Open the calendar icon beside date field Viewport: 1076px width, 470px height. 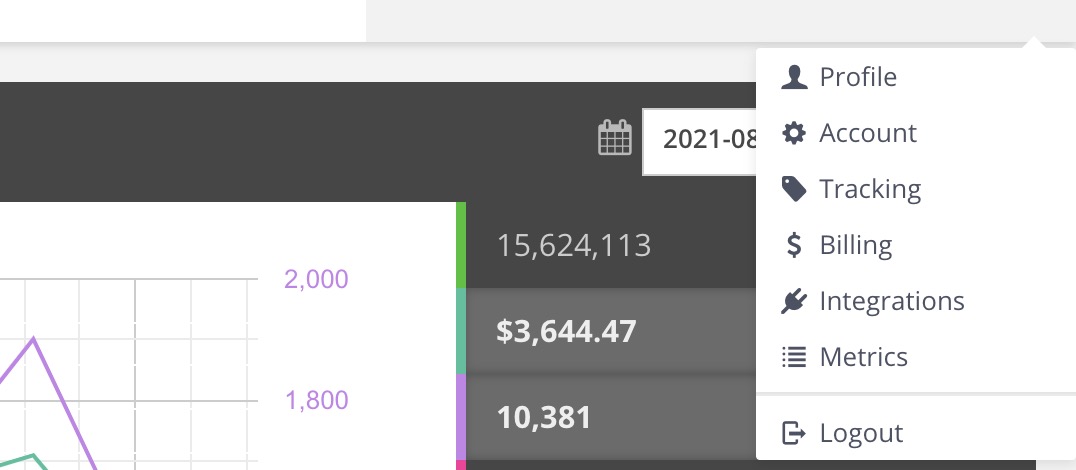(x=615, y=137)
